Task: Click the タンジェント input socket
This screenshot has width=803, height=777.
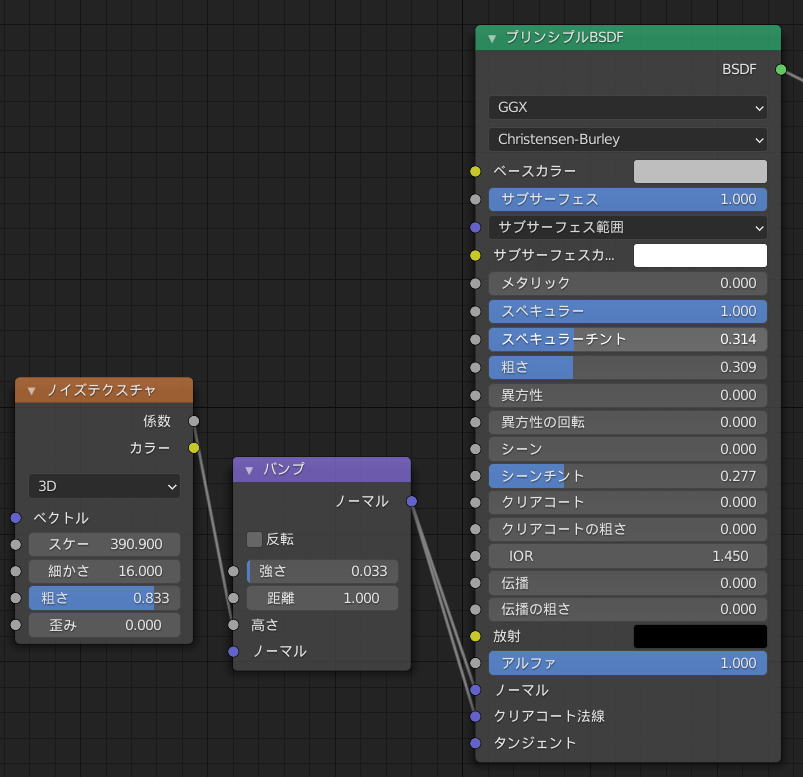Action: 475,743
